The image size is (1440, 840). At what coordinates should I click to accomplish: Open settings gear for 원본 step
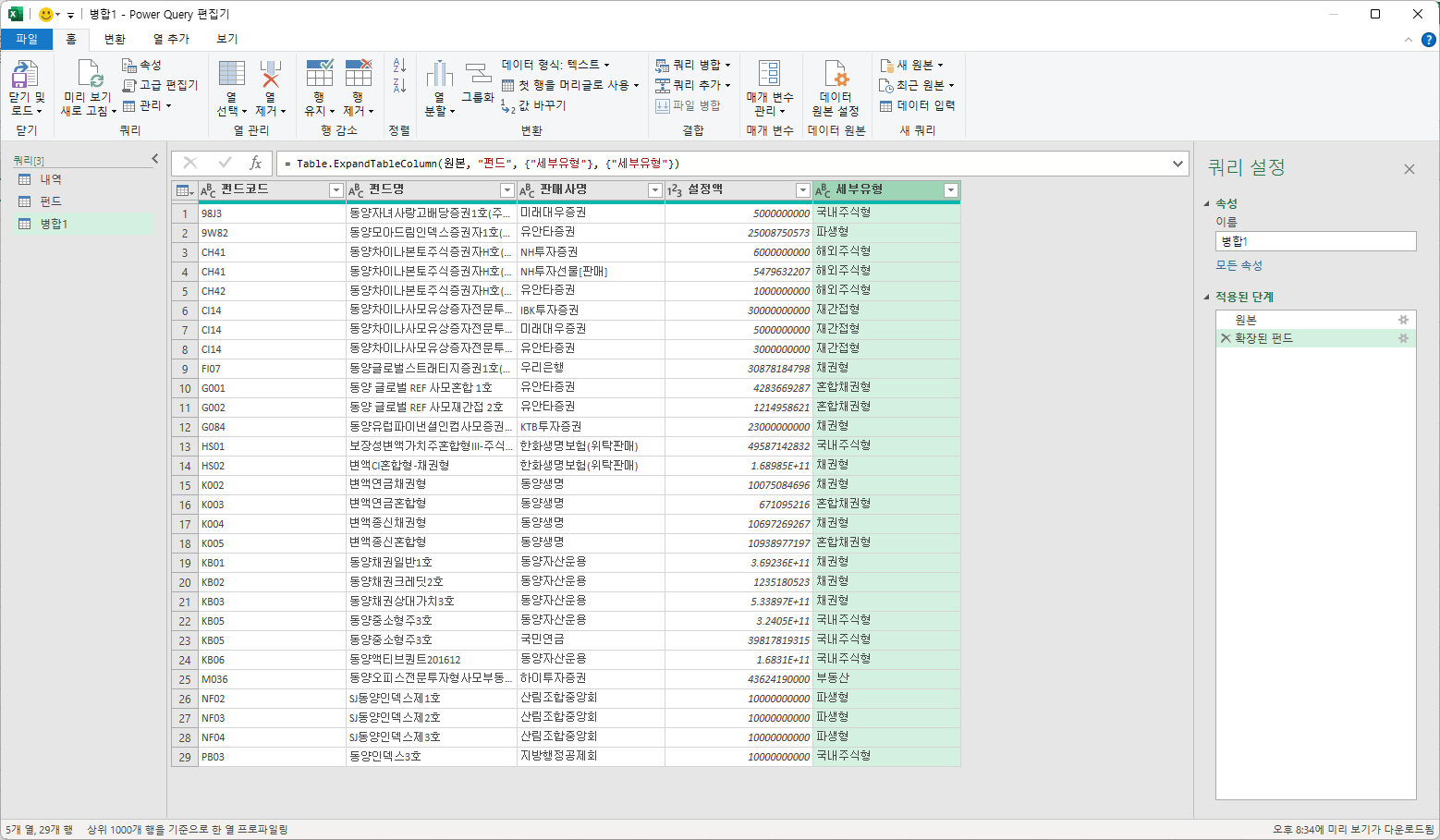[x=1403, y=320]
